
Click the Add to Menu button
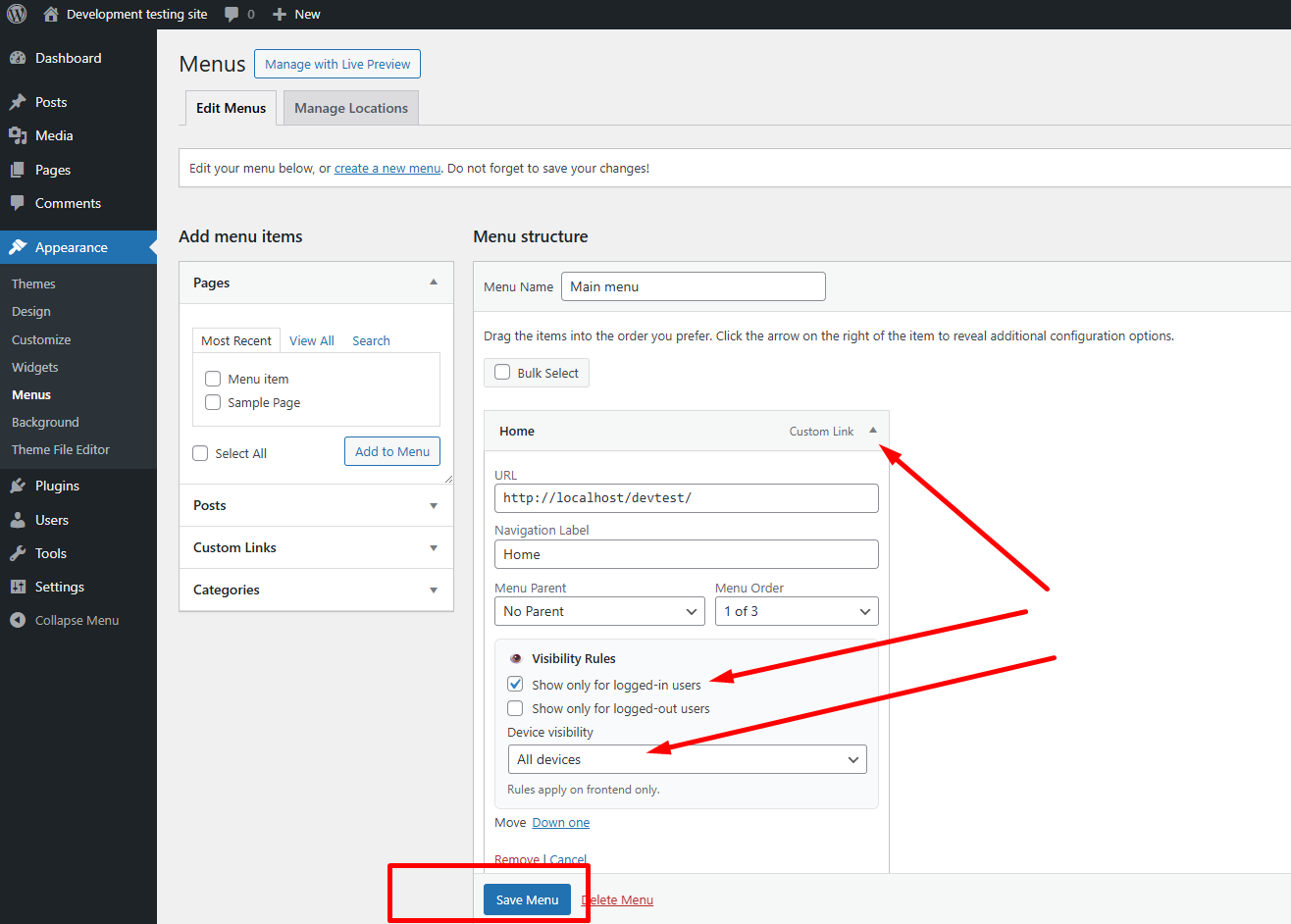392,451
